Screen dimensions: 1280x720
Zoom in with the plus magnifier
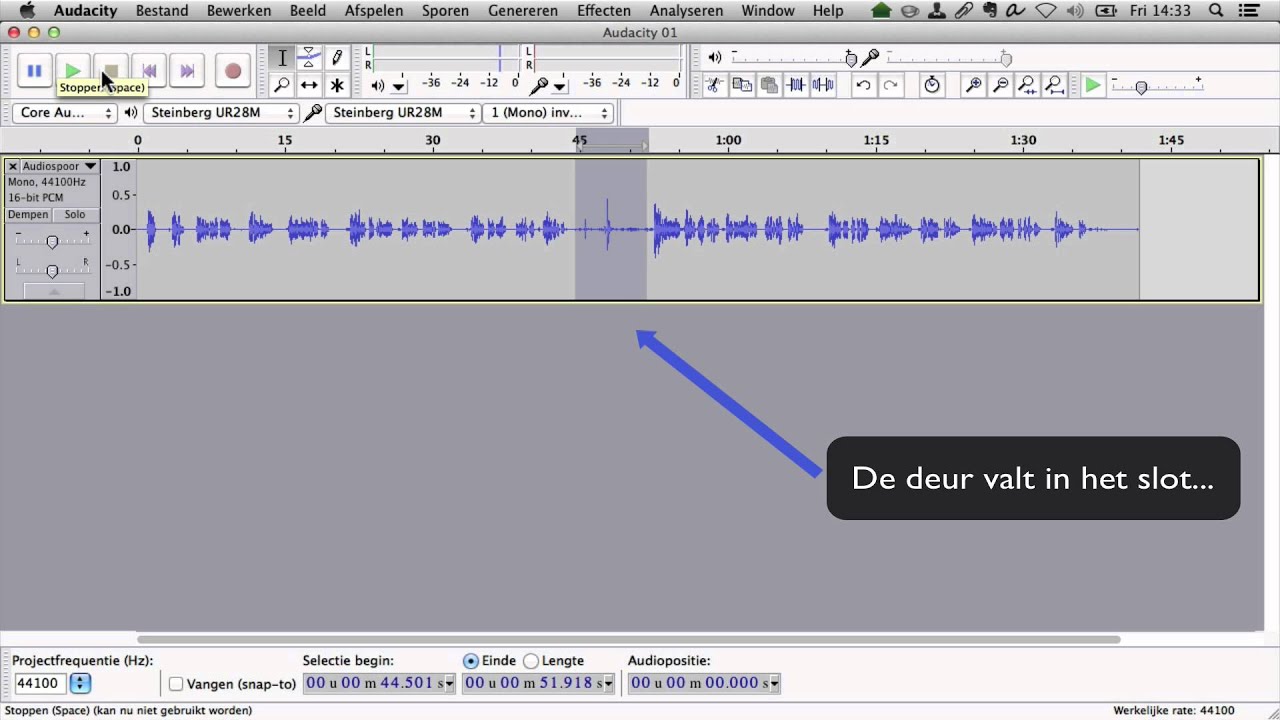click(973, 85)
